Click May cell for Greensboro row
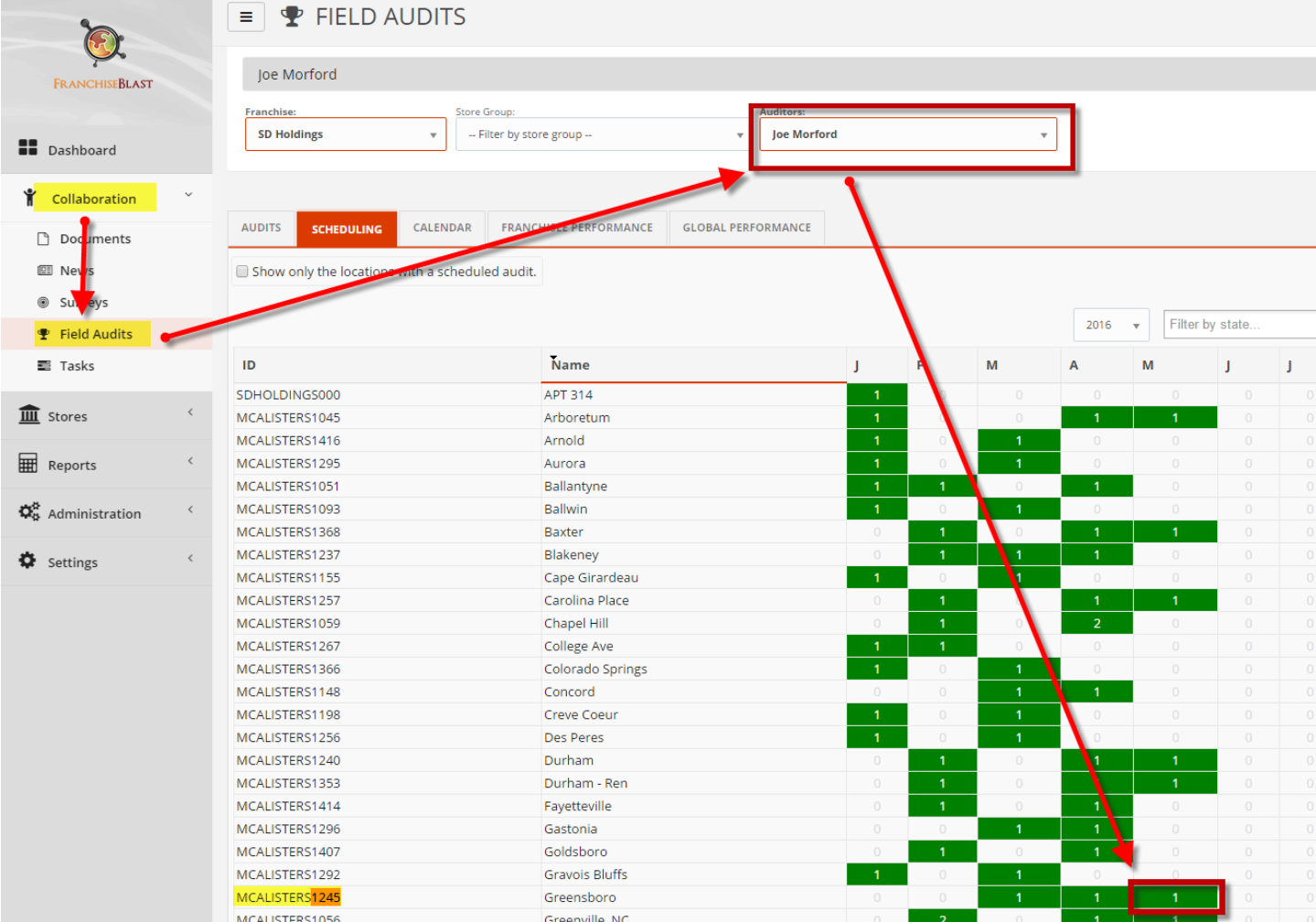The width and height of the screenshot is (1316, 922). (1175, 897)
